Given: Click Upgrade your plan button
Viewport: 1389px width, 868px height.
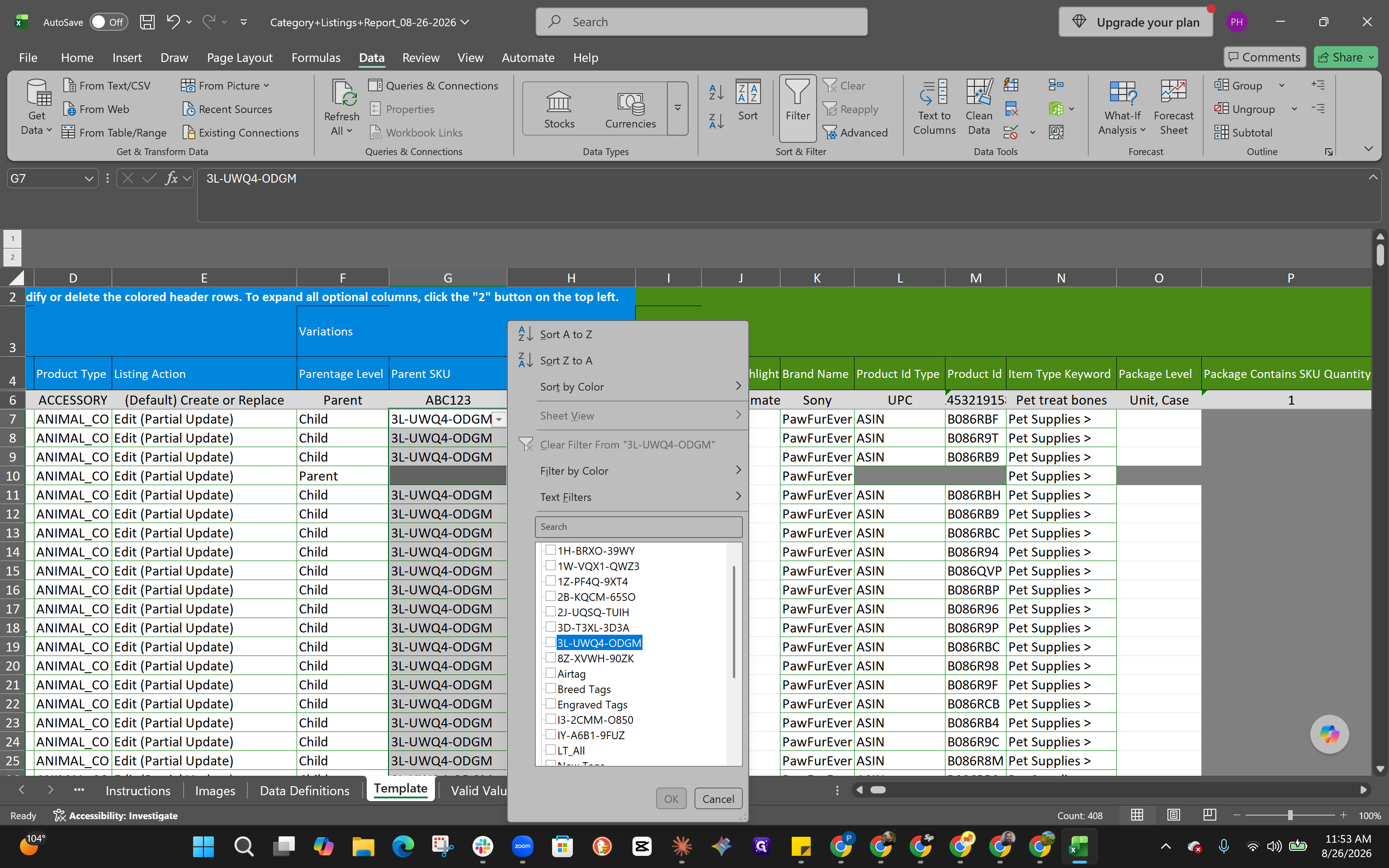Looking at the screenshot, I should point(1135,23).
